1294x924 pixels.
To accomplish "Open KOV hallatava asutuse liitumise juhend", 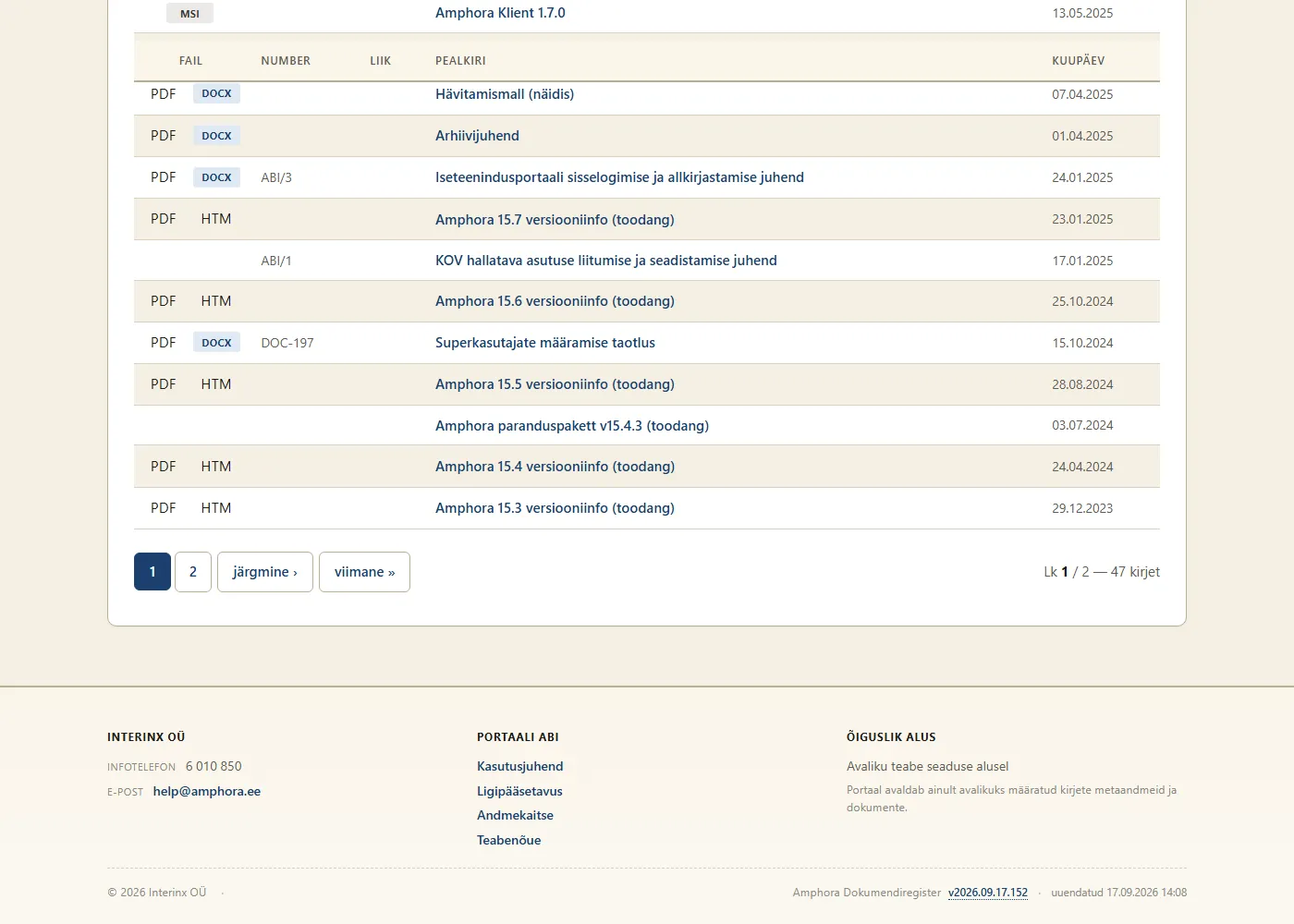I will coord(606,261).
